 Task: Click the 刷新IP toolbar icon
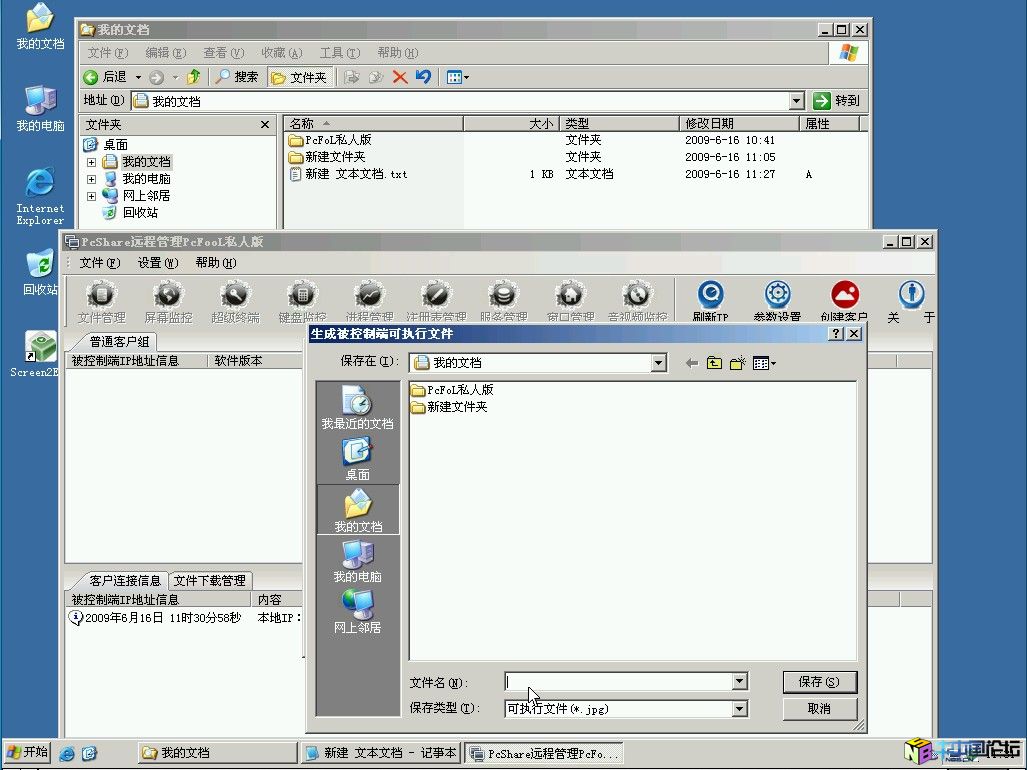tap(710, 296)
